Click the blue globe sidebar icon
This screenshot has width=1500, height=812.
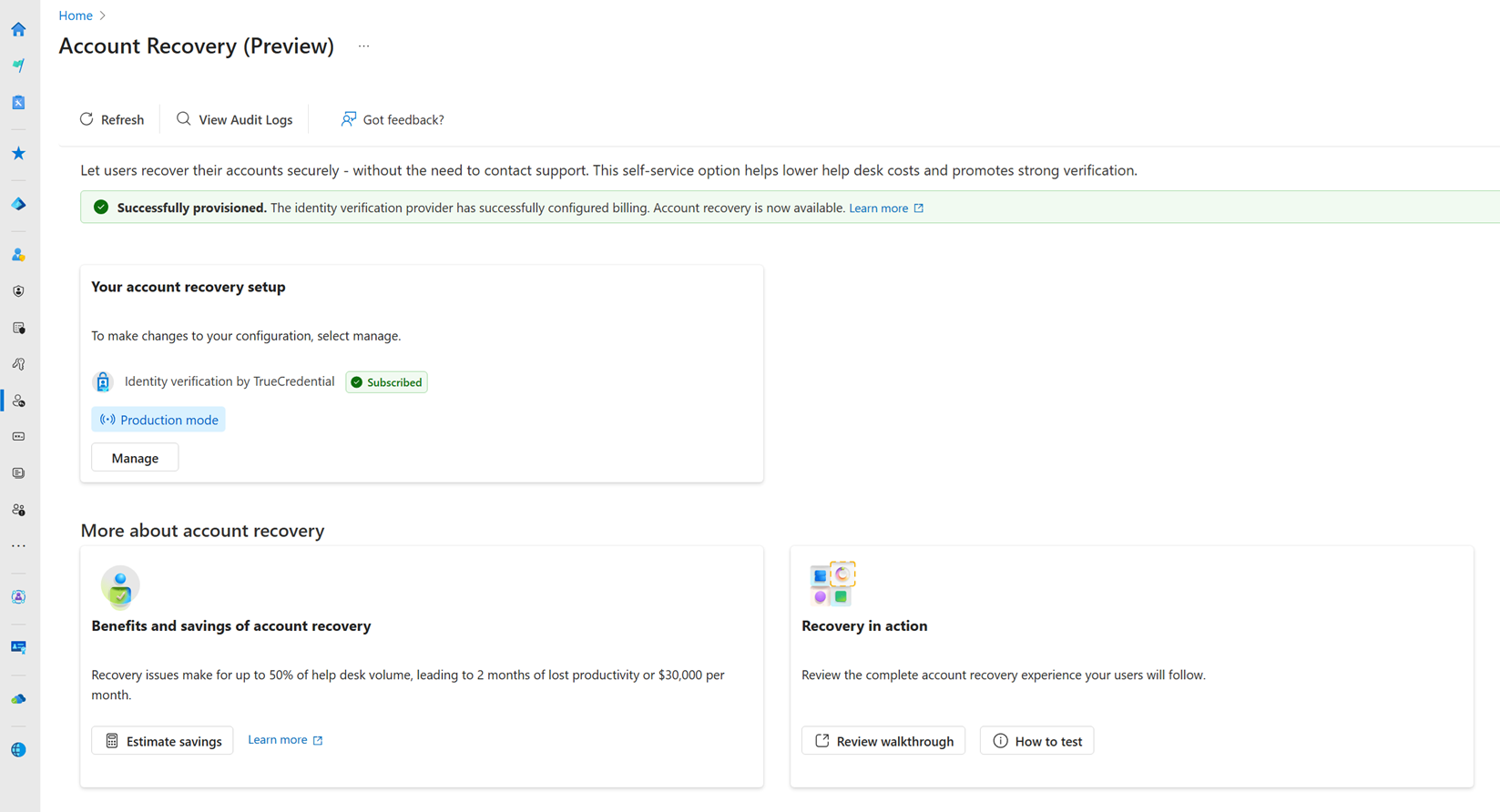click(x=18, y=750)
